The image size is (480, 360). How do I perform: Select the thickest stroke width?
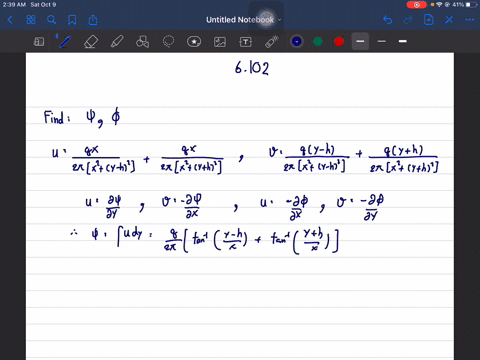tap(403, 41)
